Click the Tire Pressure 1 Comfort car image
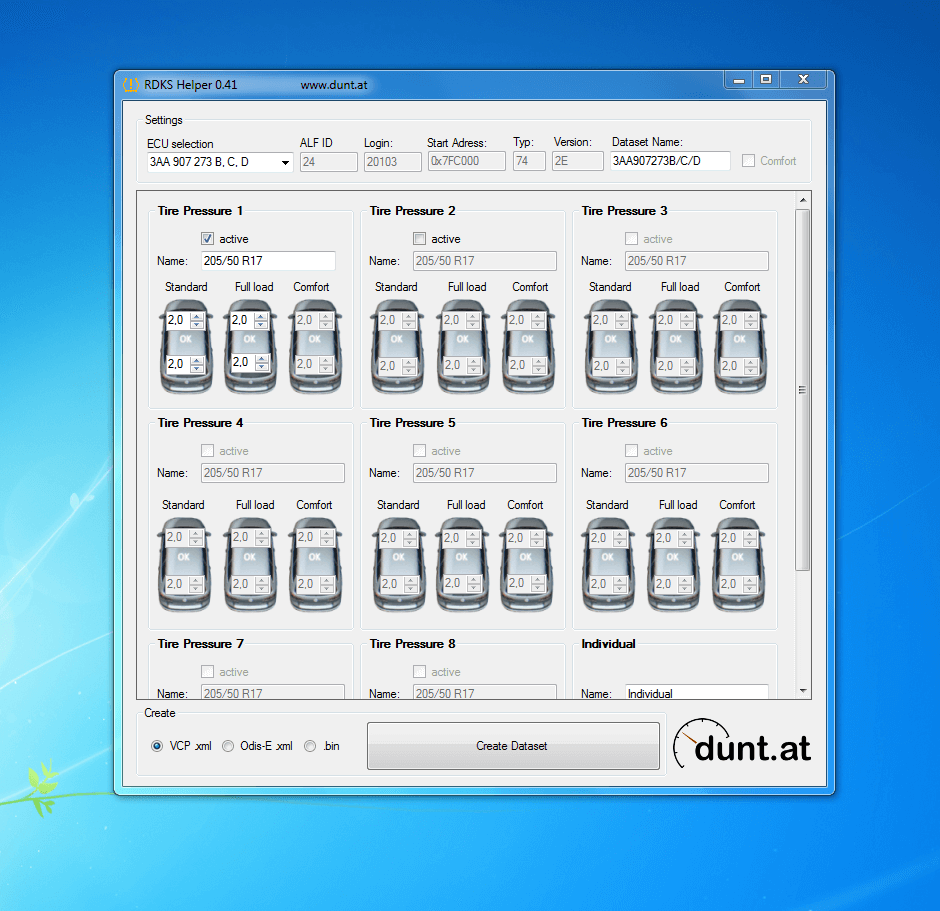This screenshot has width=940, height=911. 315,347
